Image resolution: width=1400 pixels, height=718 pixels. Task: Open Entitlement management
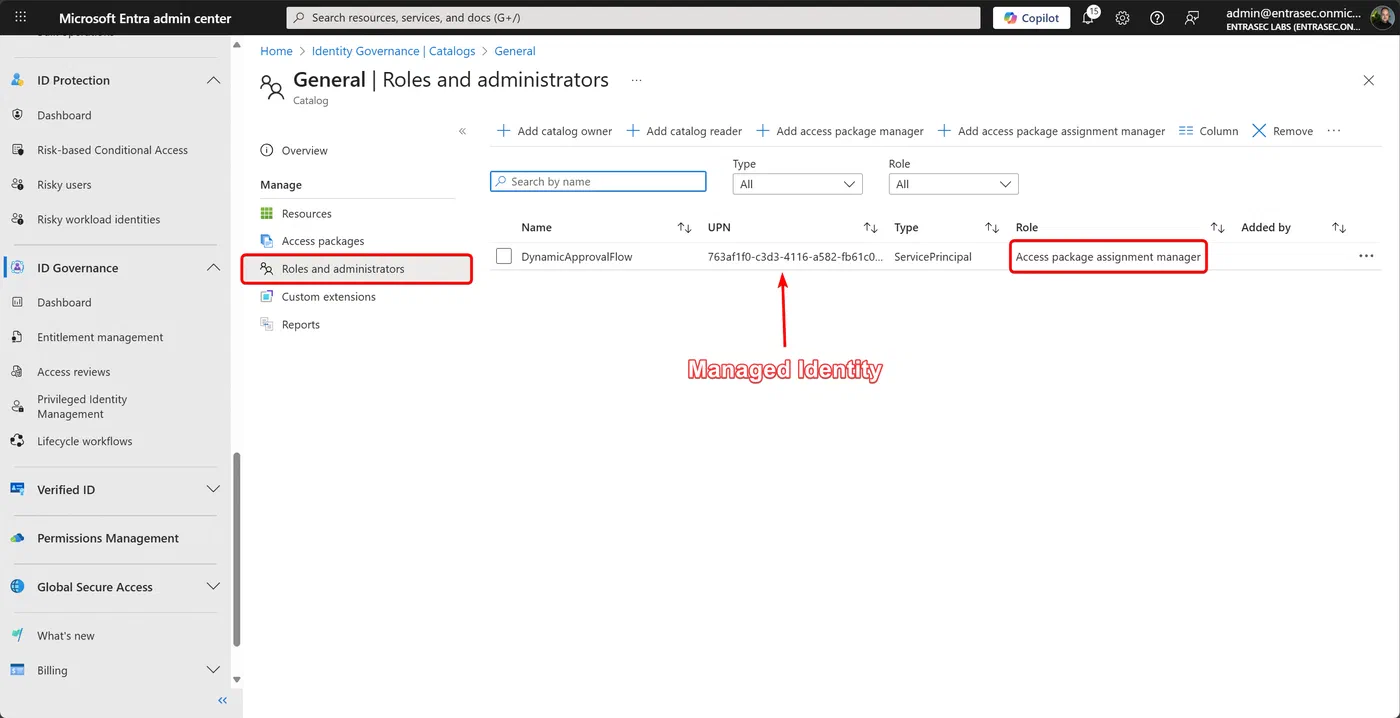(100, 337)
